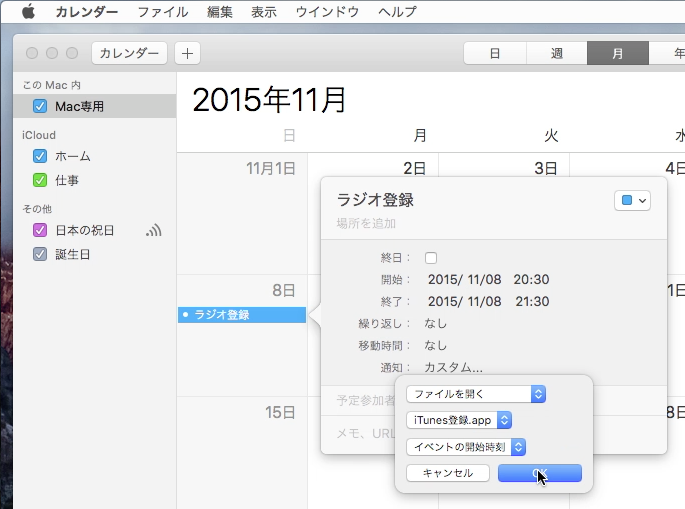The width and height of the screenshot is (685, 509).
Task: Hide the 仕事 calendar
Action: click(x=40, y=181)
